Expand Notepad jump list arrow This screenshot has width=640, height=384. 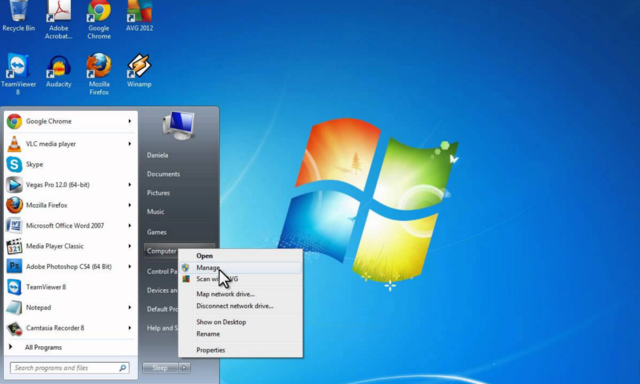[130, 307]
